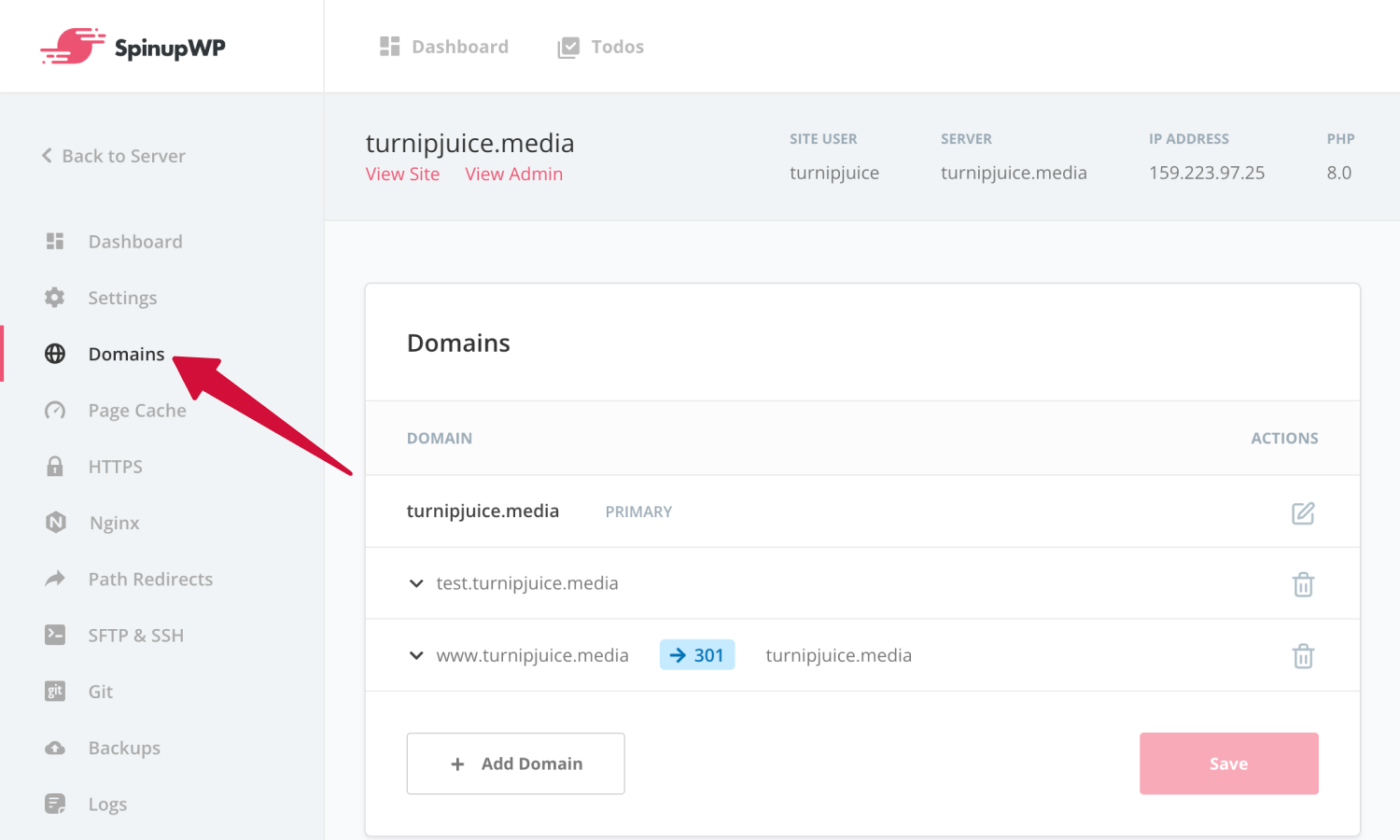Expand the test.turnipjuice.media row
Screen dimensions: 1400x840
[x=416, y=583]
